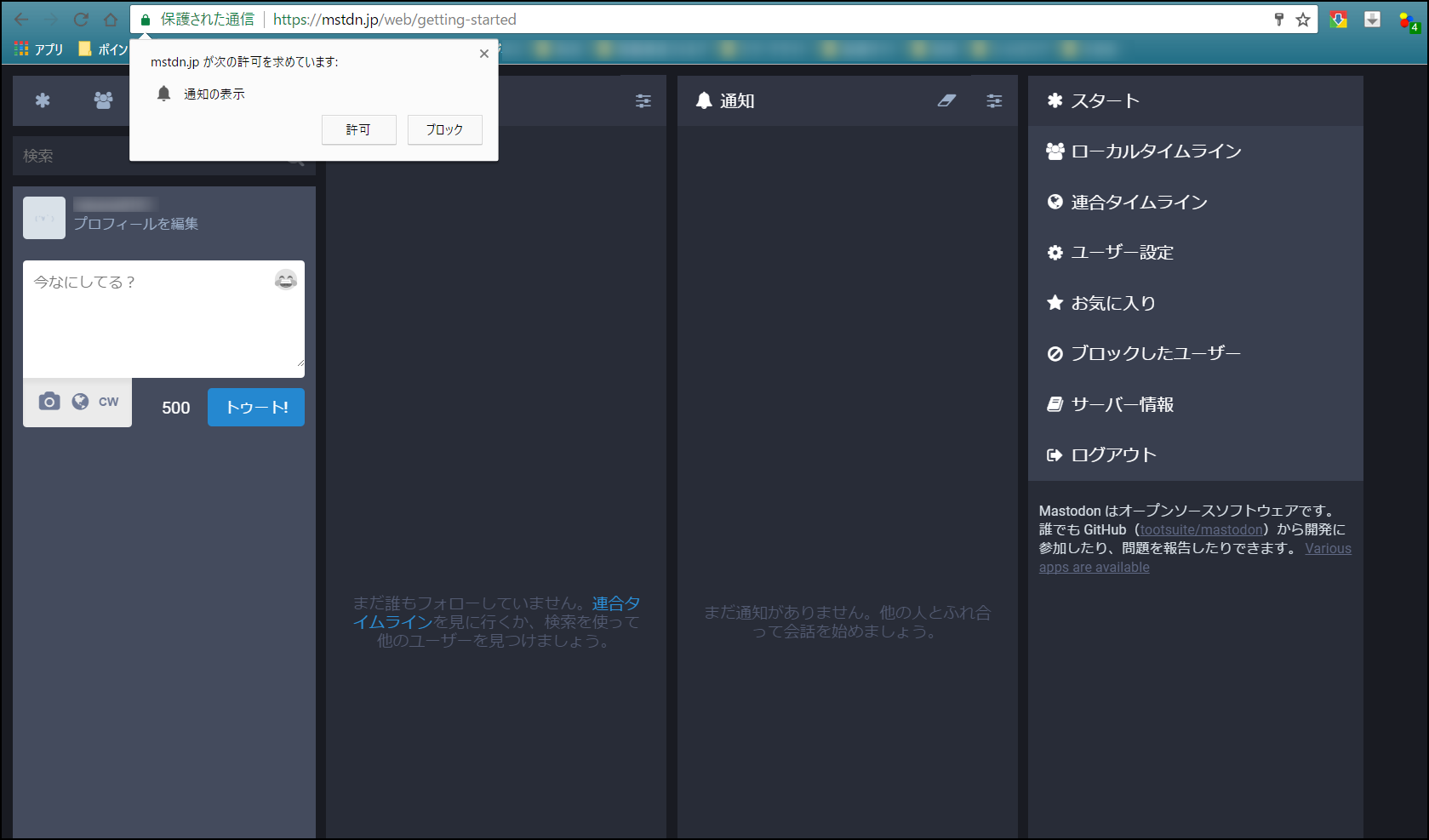The width and height of the screenshot is (1429, 840).
Task: Expand notification column settings
Action: (994, 101)
